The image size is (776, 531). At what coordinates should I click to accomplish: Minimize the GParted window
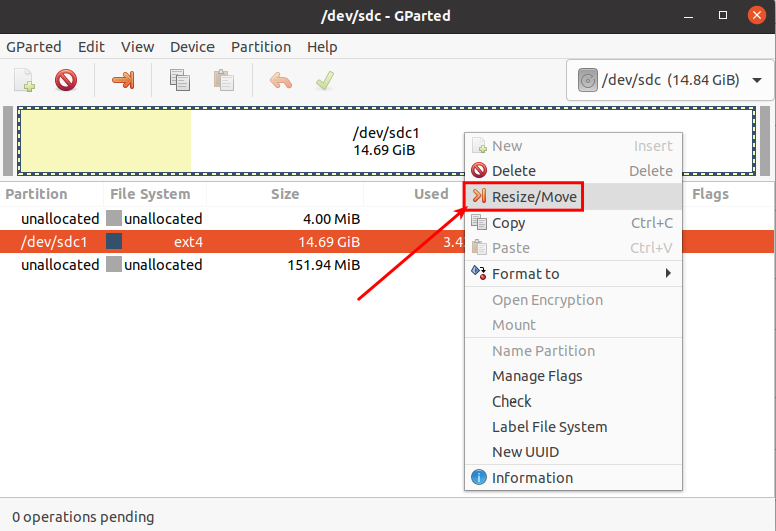coord(688,16)
